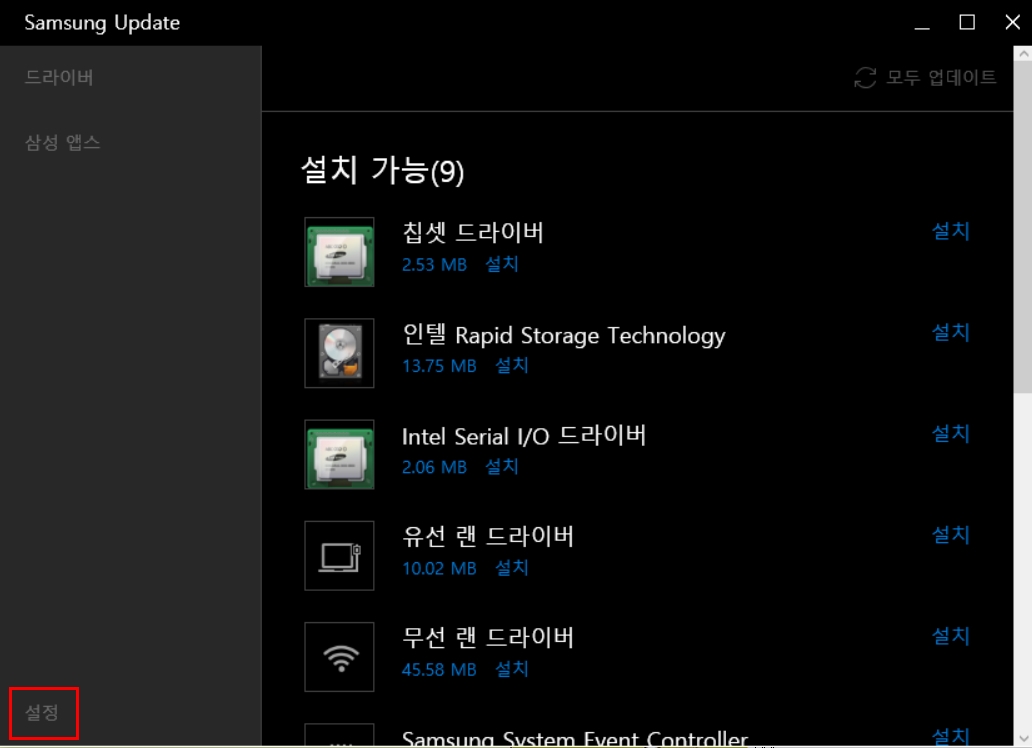1032x748 pixels.
Task: Install Intel Serial I/O via right-side 설치
Action: (951, 433)
